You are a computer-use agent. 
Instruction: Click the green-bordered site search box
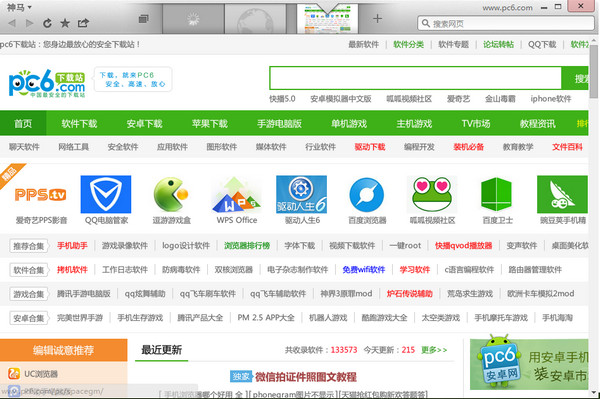pyautogui.click(x=416, y=78)
